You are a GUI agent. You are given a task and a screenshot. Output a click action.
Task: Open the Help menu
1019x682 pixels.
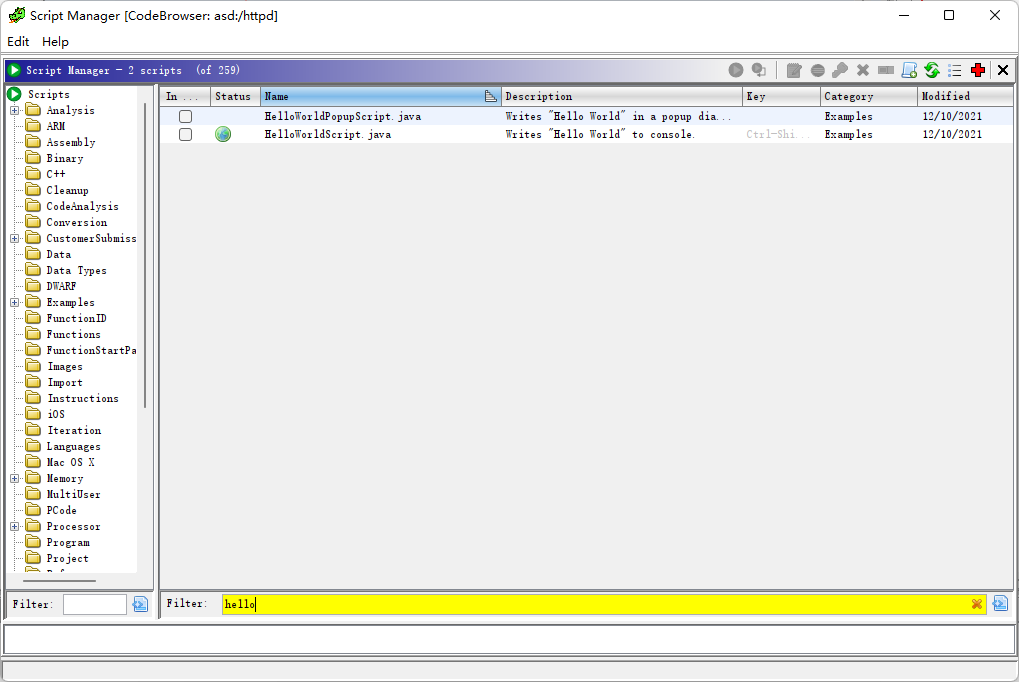coord(55,42)
